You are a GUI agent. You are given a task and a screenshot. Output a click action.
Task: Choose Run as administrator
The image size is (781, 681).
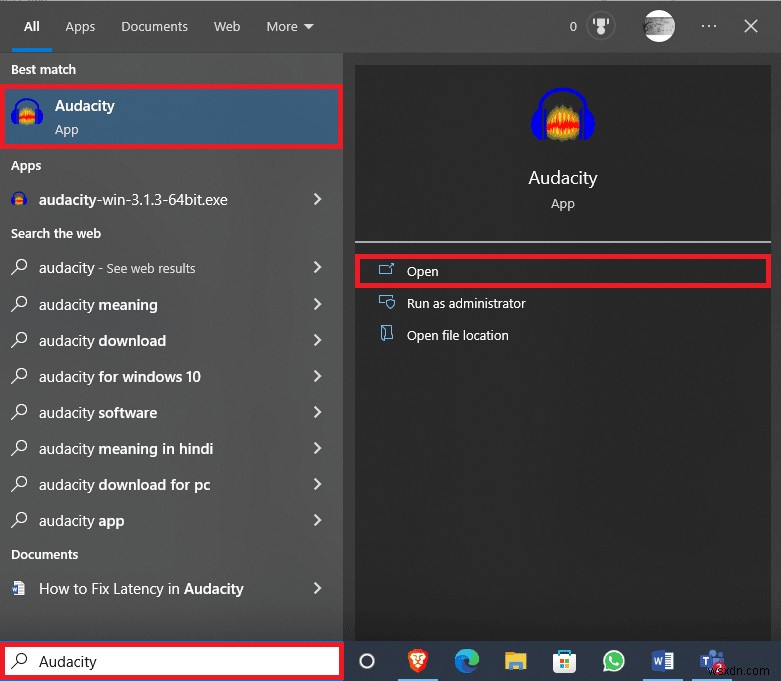tap(466, 303)
